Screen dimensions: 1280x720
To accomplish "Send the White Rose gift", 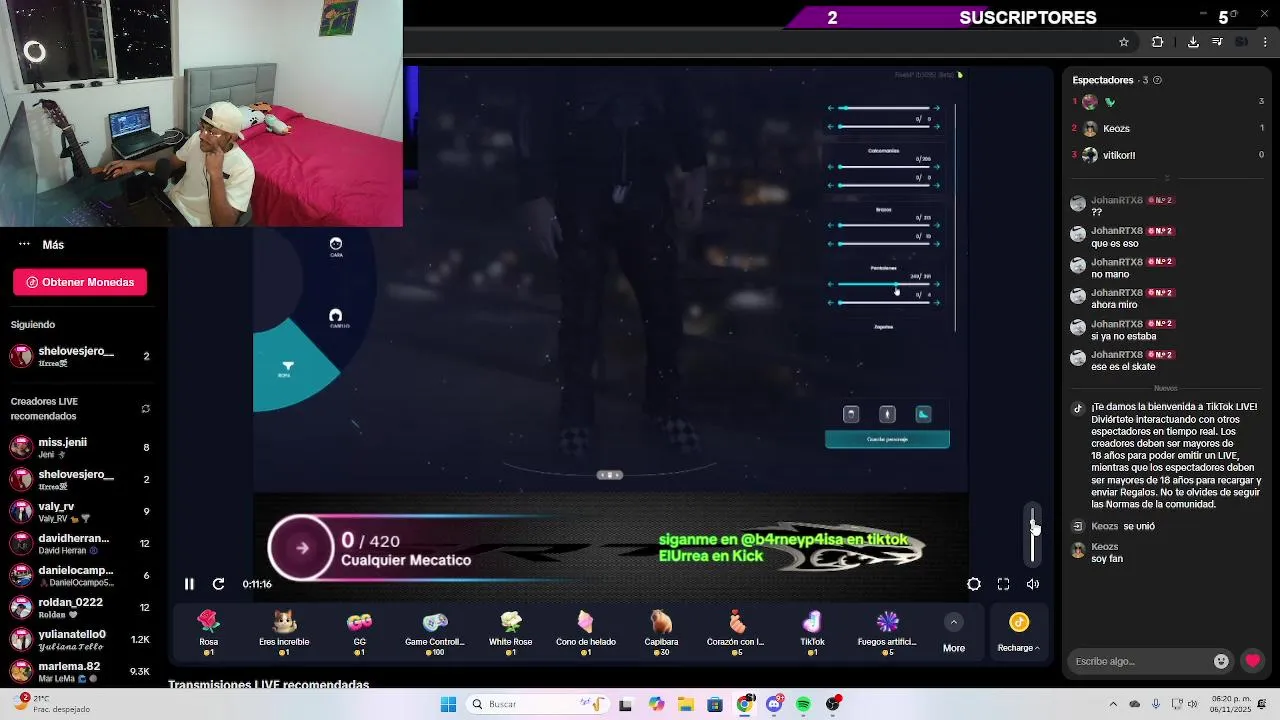I will (x=511, y=633).
